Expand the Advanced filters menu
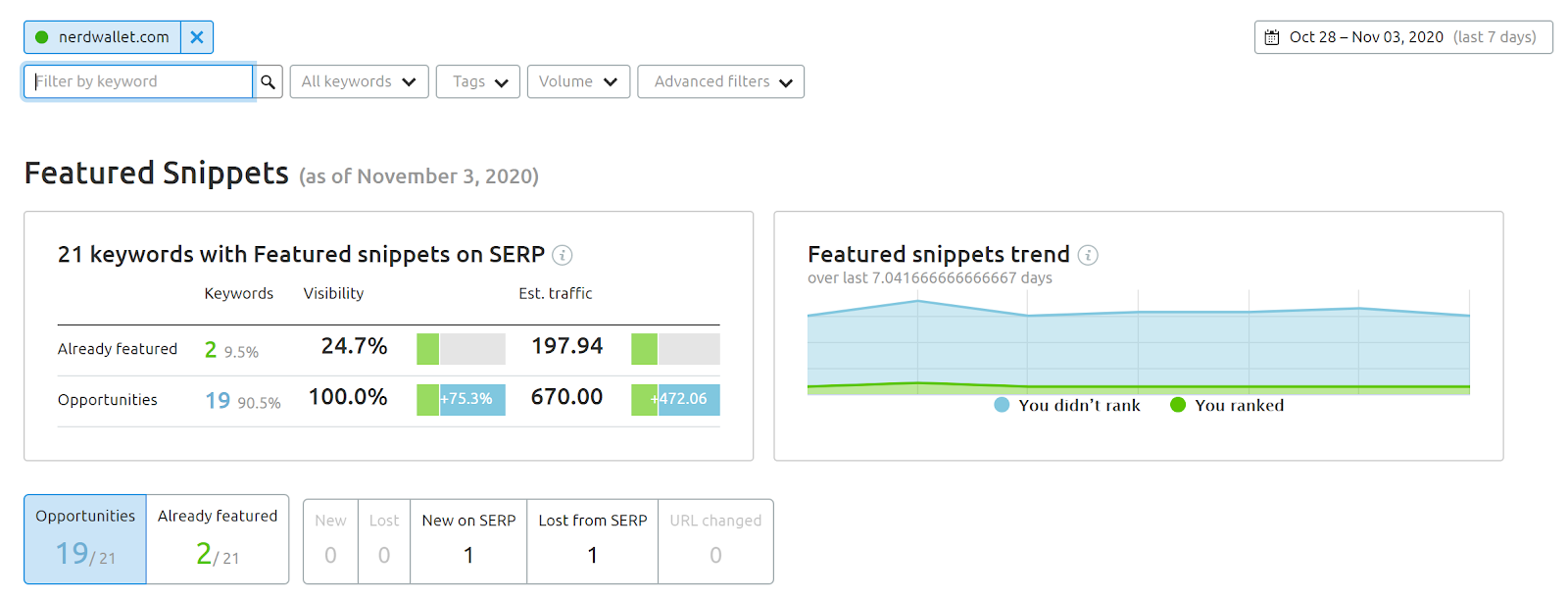Viewport: 1568px width, 599px height. tap(721, 82)
